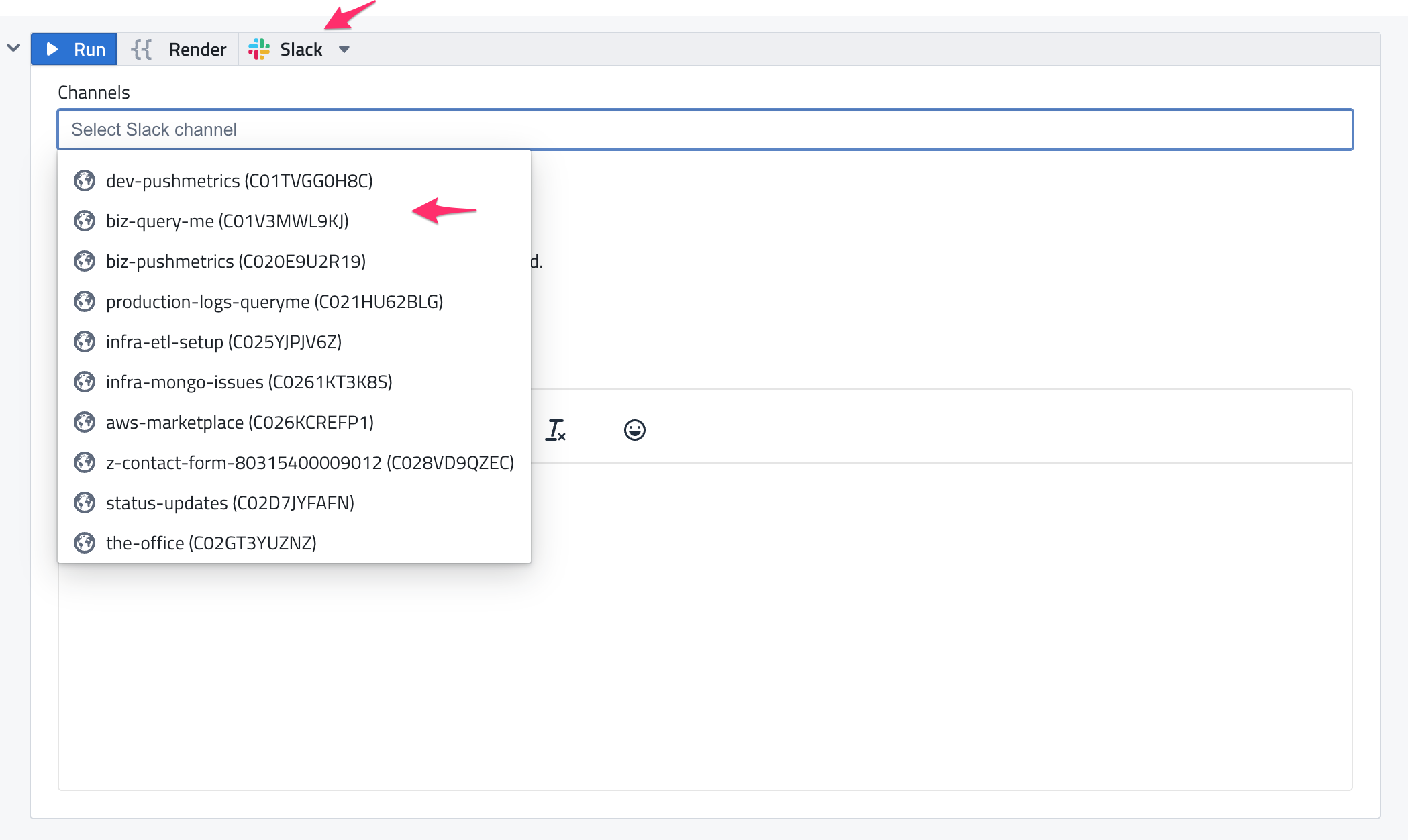Click globe icon beside the-office channel
Viewport: 1408px width, 840px height.
(x=85, y=543)
